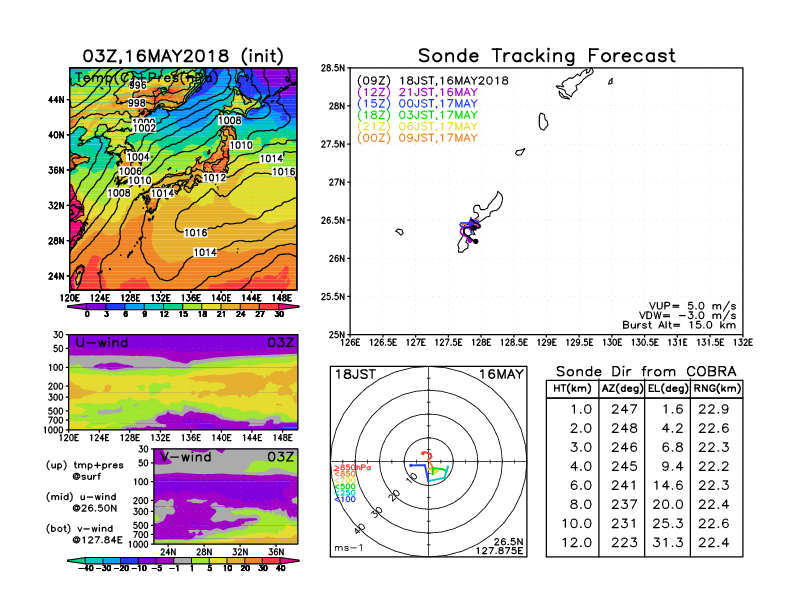Viewport: 792px width, 612px height.
Task: Click the "18JST" label on the hodograph
Action: pos(356,375)
